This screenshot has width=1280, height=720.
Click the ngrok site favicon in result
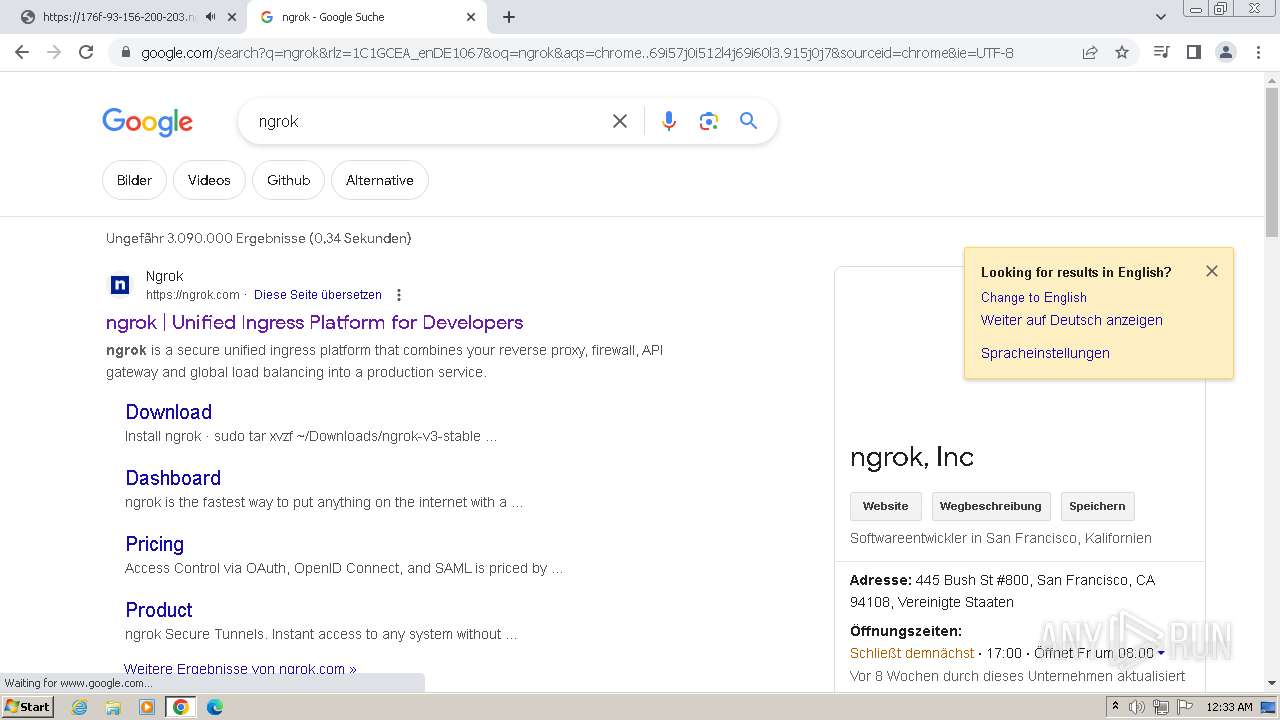pos(120,285)
